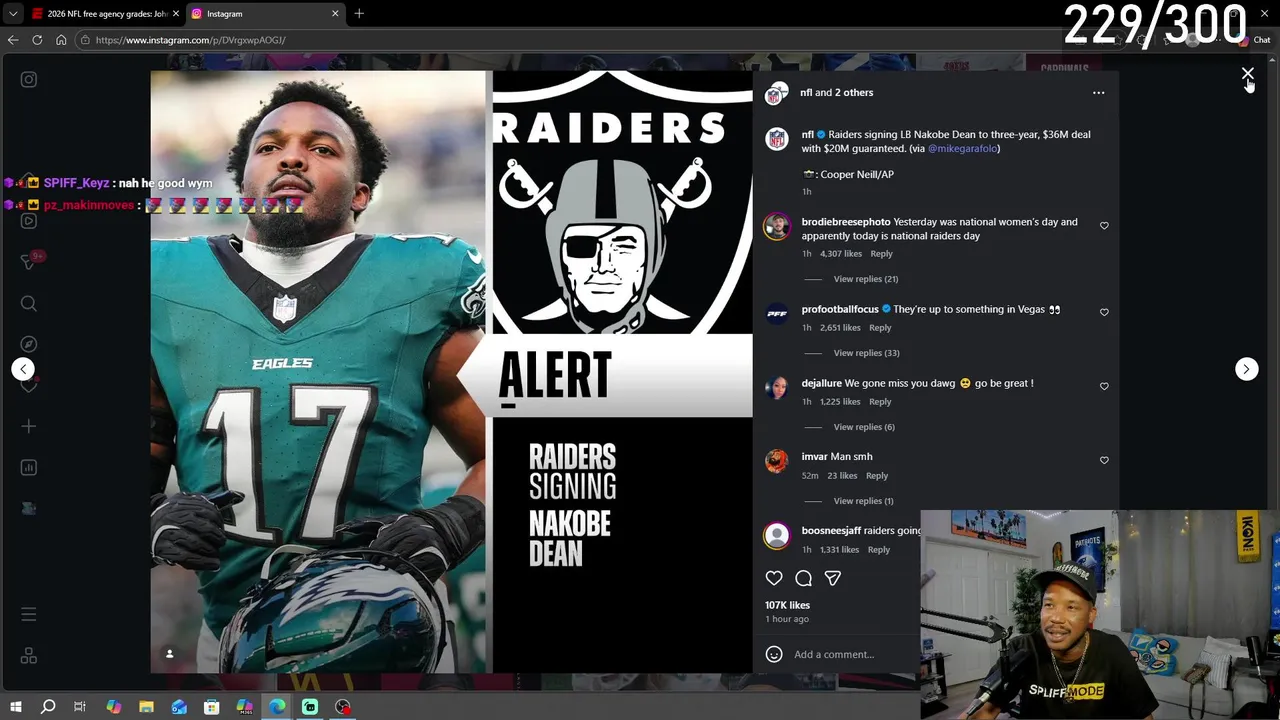Open File Explorer from taskbar
1280x720 pixels.
coord(146,707)
